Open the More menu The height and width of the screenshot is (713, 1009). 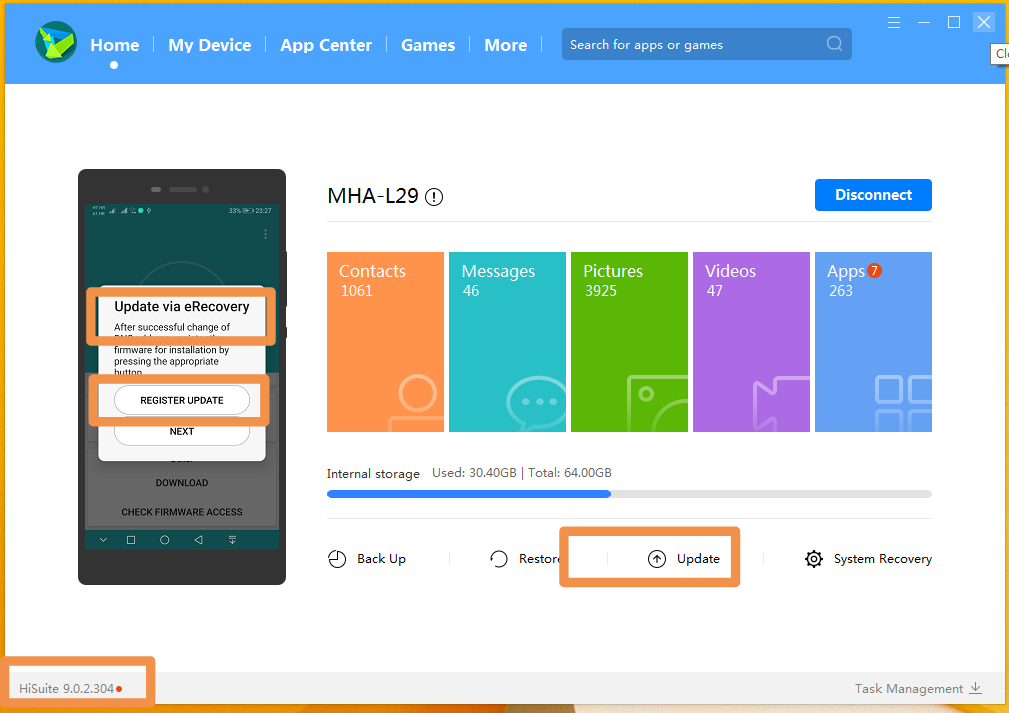coord(506,45)
